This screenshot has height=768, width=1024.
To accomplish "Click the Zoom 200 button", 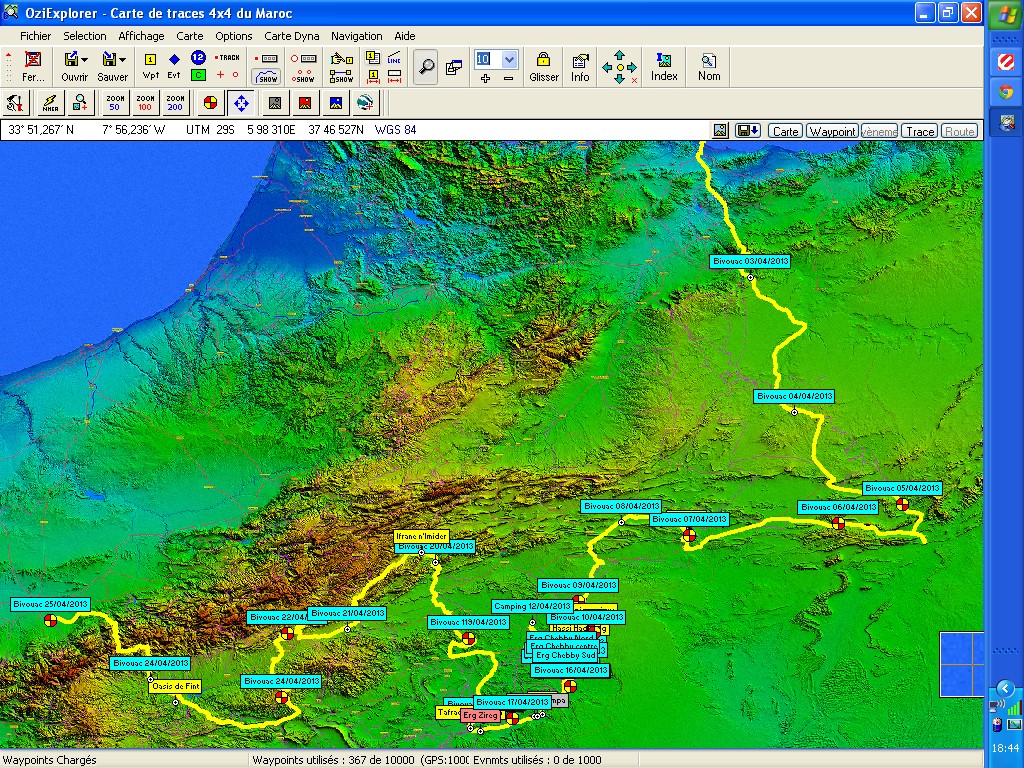I will [x=175, y=102].
